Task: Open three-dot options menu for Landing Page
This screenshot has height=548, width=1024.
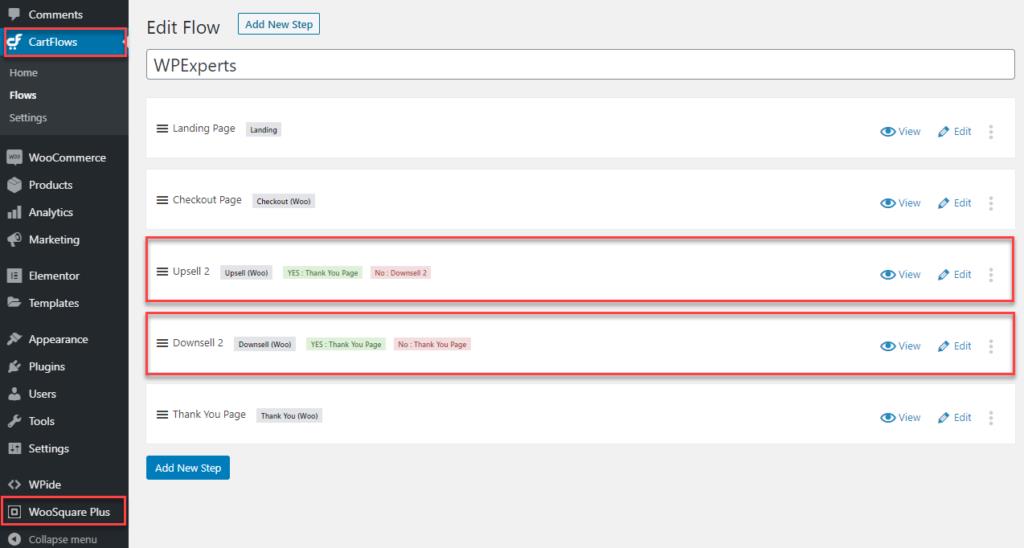Action: pos(991,131)
